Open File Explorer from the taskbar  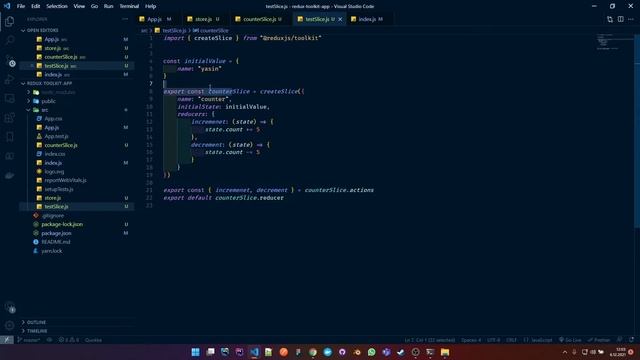[x=445, y=352]
